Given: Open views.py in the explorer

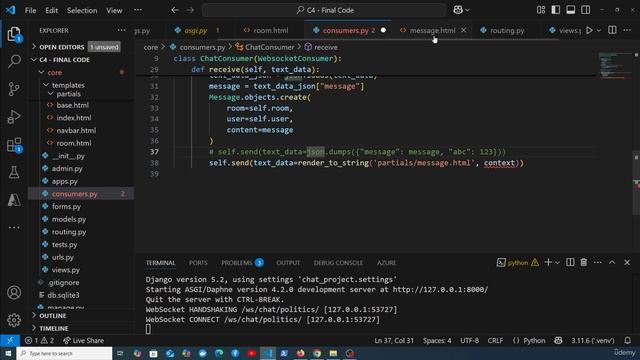Looking at the screenshot, I should tap(81, 270).
